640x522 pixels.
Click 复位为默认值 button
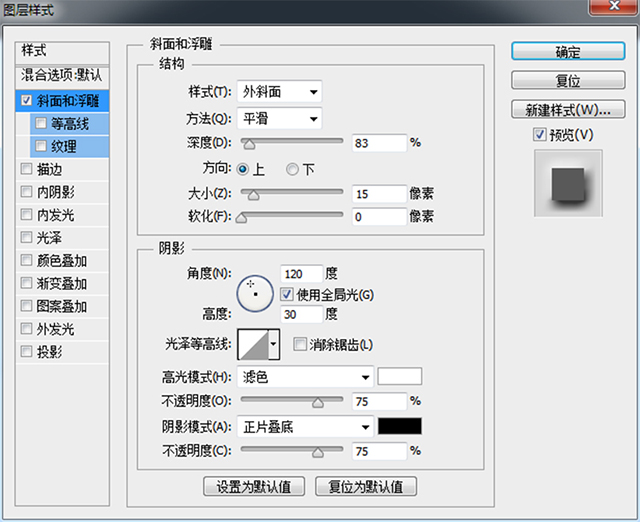tap(366, 486)
